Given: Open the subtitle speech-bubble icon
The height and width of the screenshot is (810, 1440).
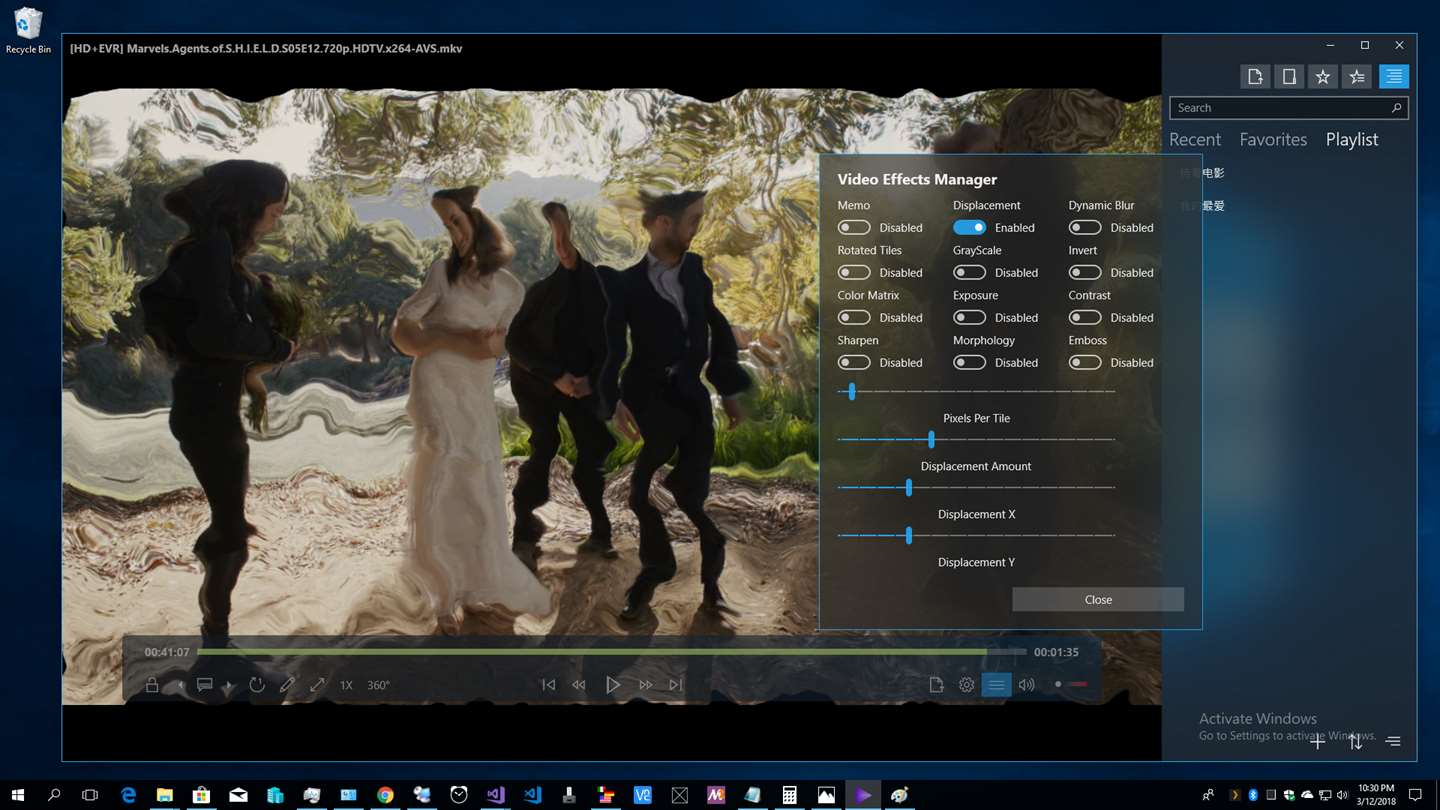Looking at the screenshot, I should point(204,685).
